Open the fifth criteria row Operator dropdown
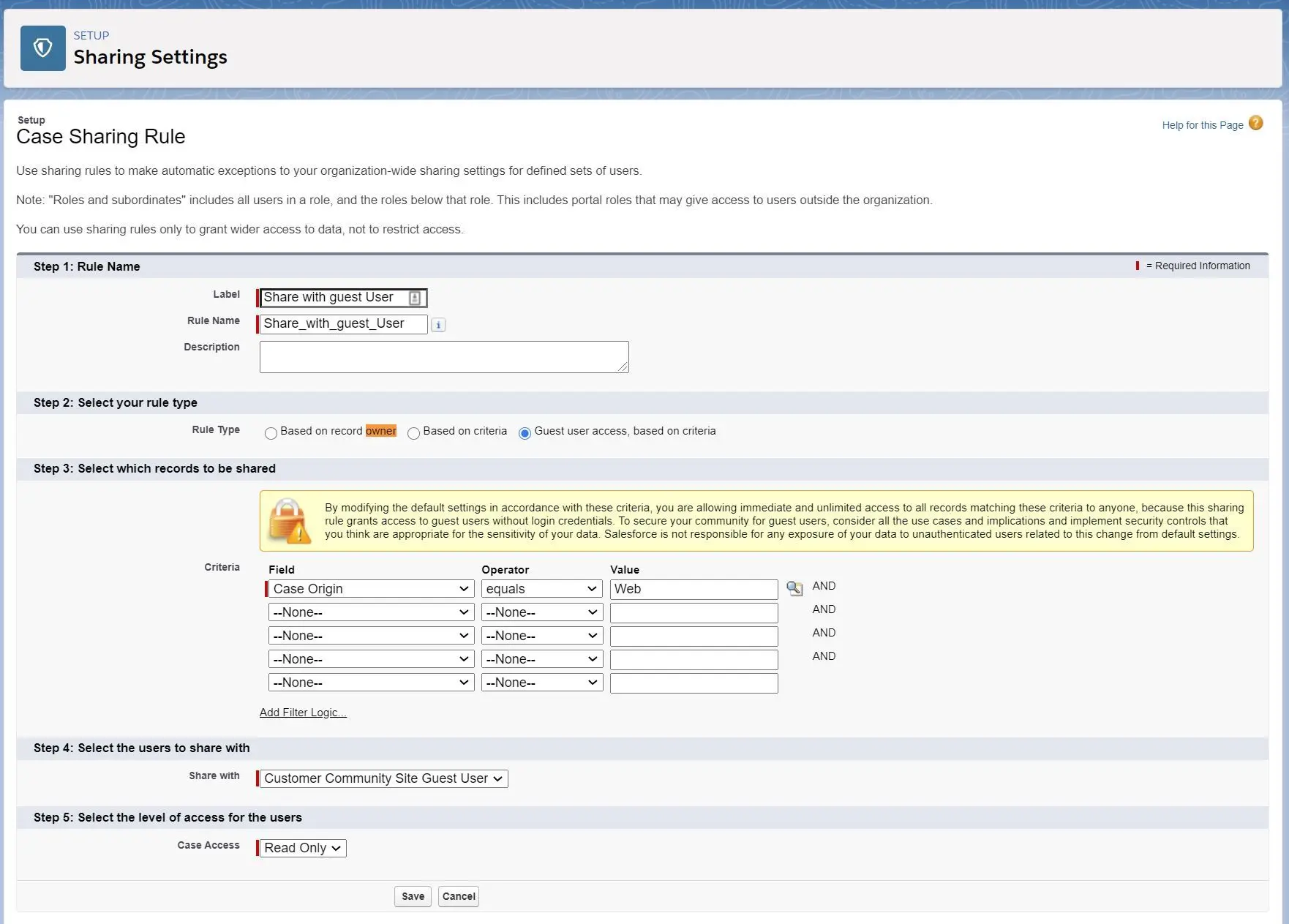1289x924 pixels. 541,683
